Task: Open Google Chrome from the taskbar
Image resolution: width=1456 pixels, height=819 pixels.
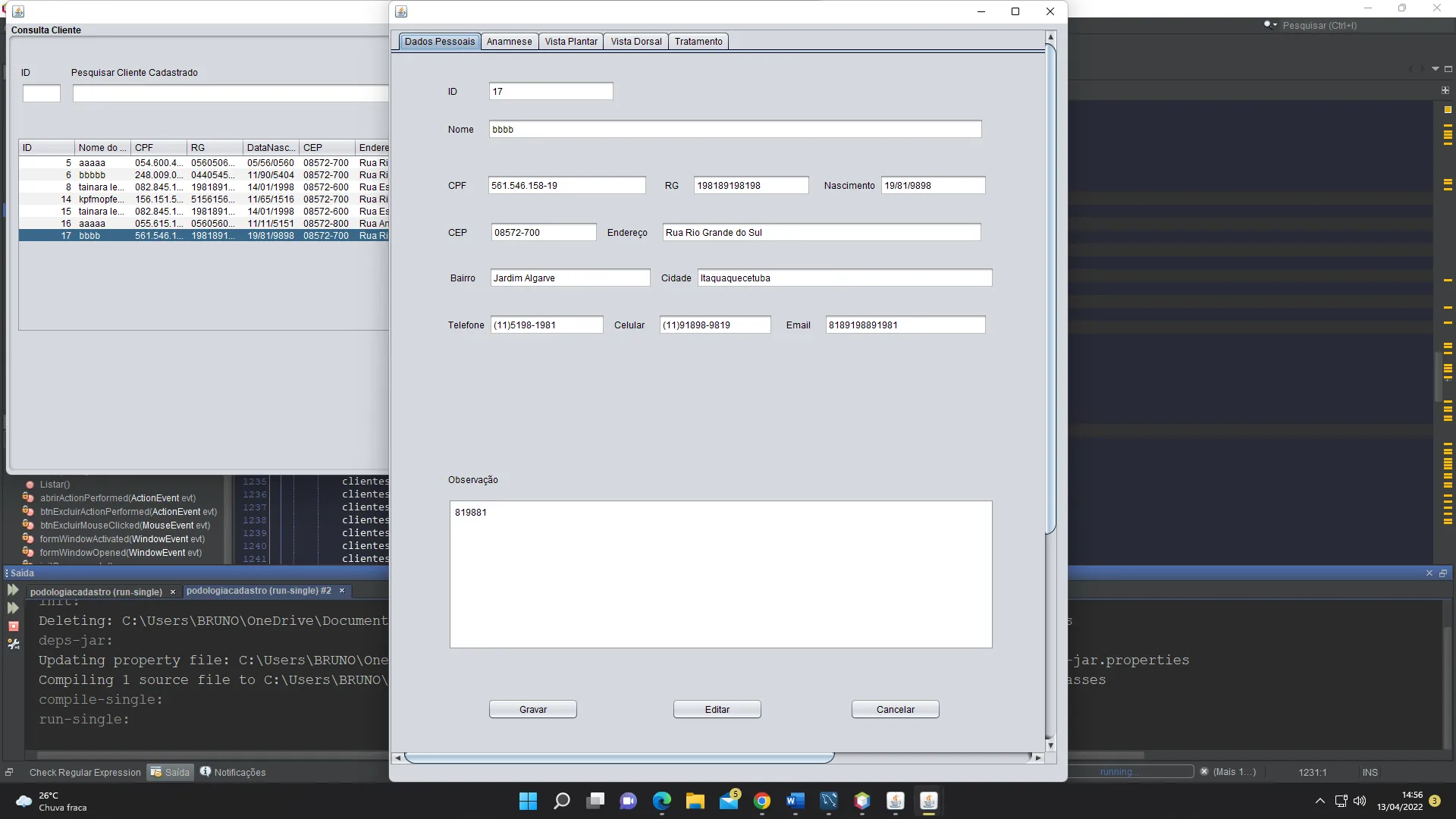Action: 762,801
